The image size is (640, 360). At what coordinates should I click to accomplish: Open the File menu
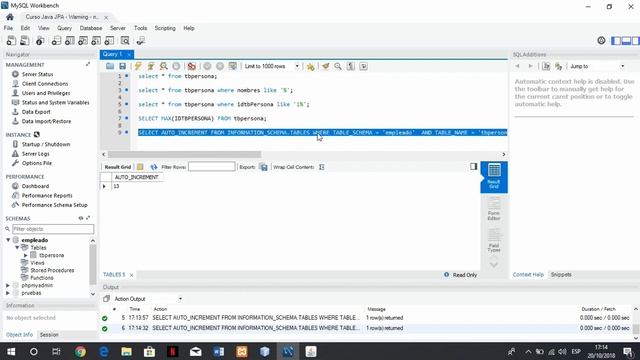pyautogui.click(x=8, y=28)
